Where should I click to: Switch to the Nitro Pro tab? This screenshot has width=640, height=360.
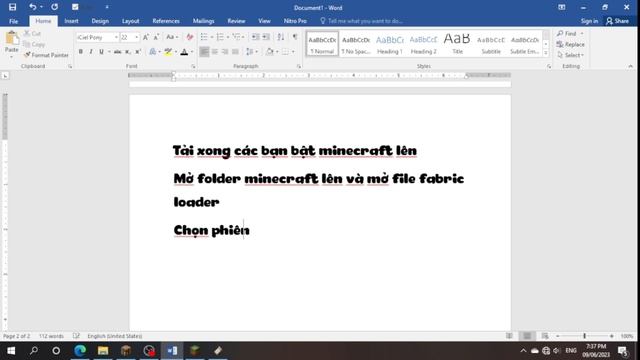click(295, 21)
